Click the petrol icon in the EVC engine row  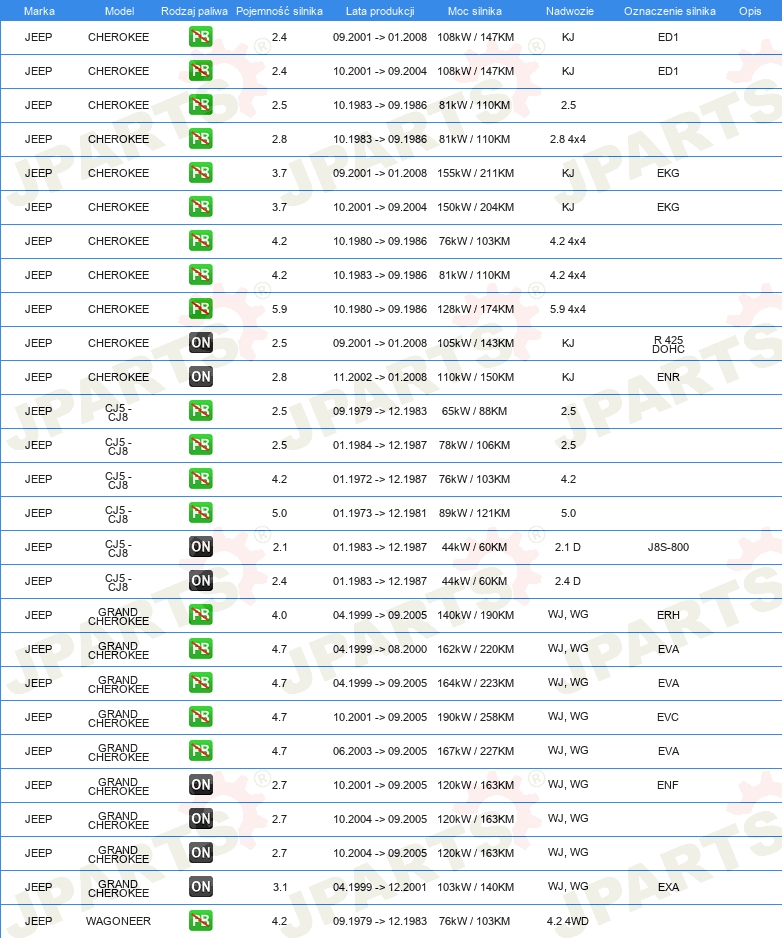coord(200,717)
